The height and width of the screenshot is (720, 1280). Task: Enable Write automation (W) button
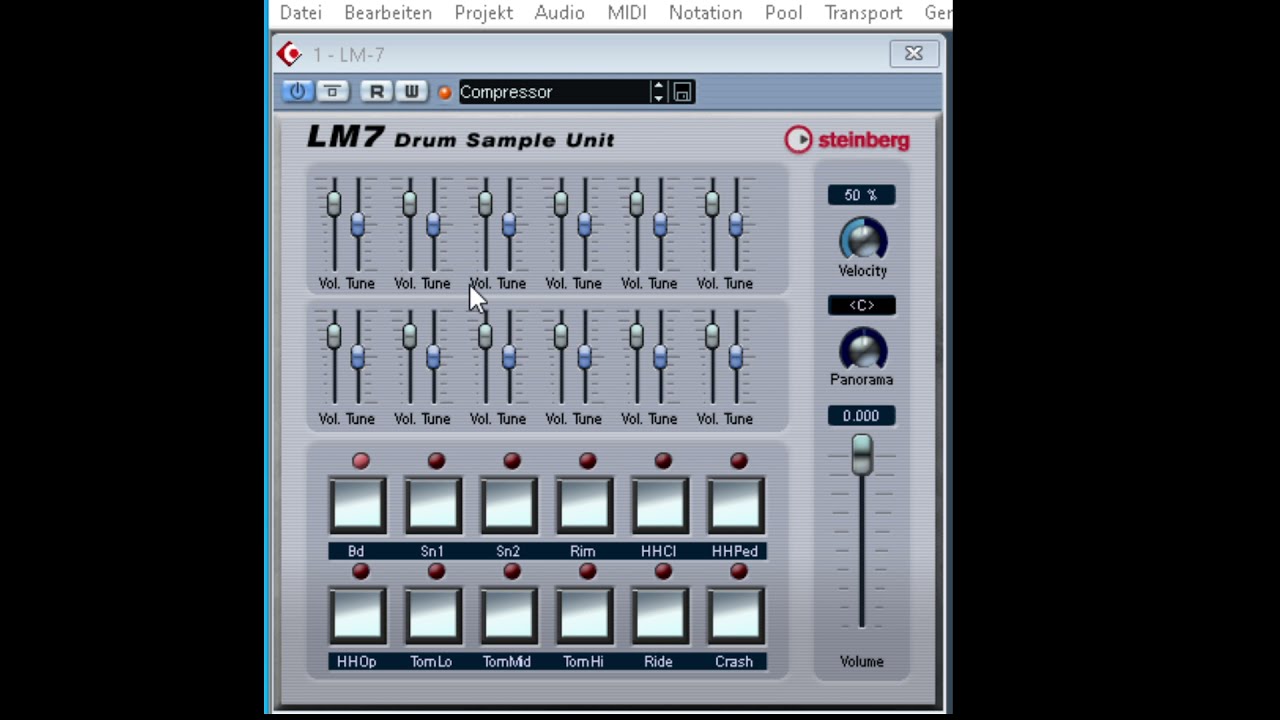pyautogui.click(x=411, y=91)
